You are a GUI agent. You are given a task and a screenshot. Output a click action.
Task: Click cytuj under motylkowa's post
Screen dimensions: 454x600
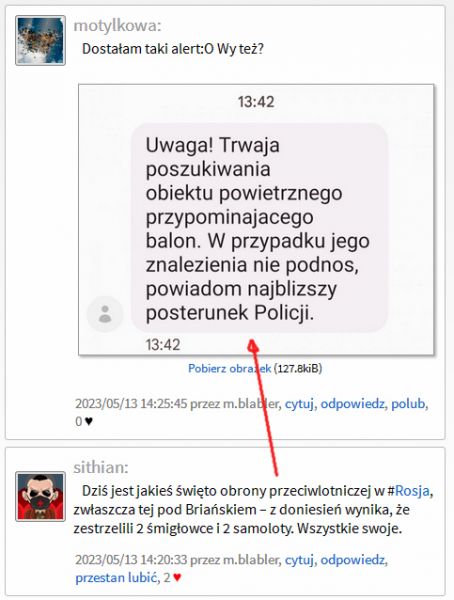pos(300,403)
